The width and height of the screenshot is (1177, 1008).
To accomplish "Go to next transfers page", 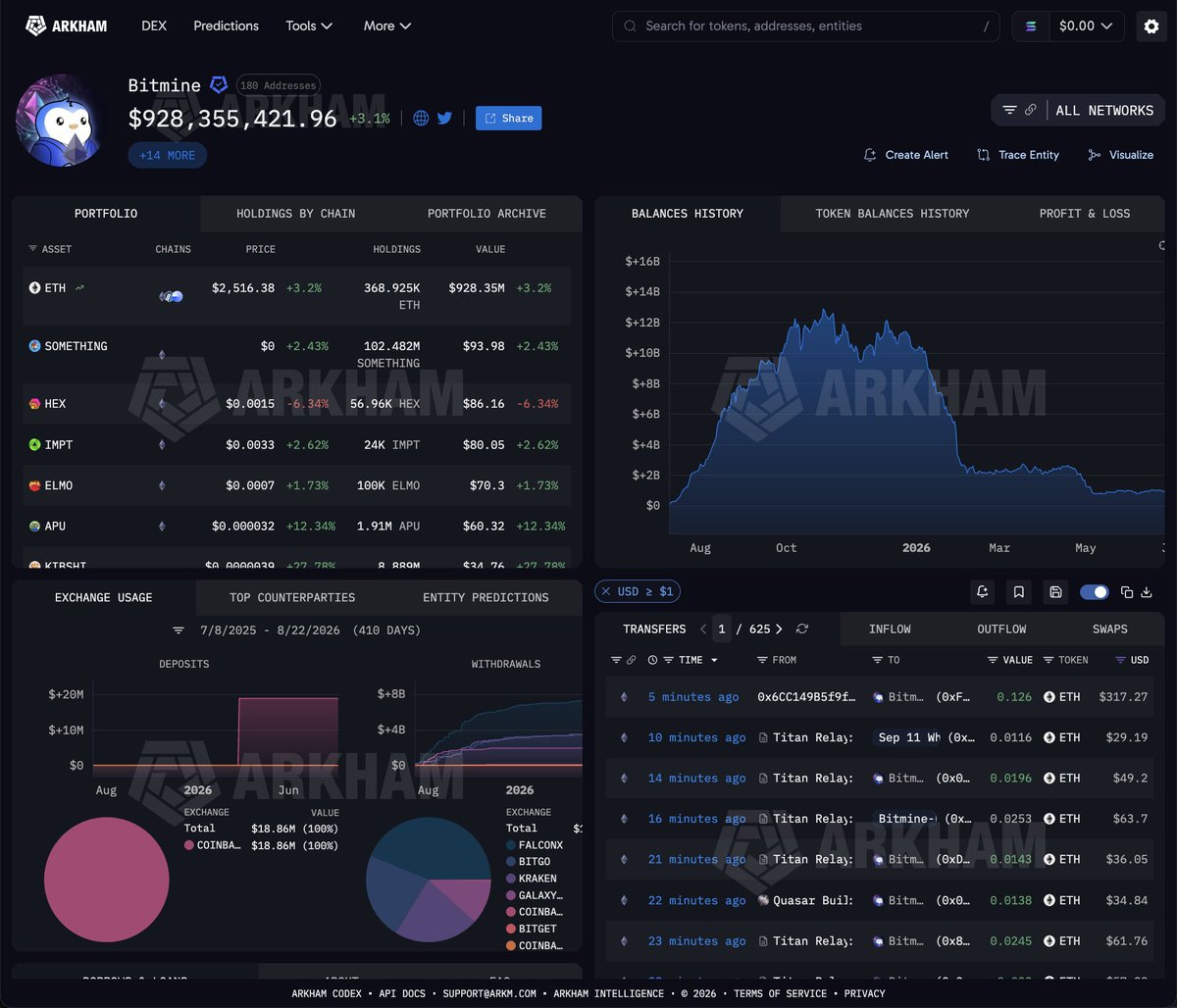I will coord(780,629).
